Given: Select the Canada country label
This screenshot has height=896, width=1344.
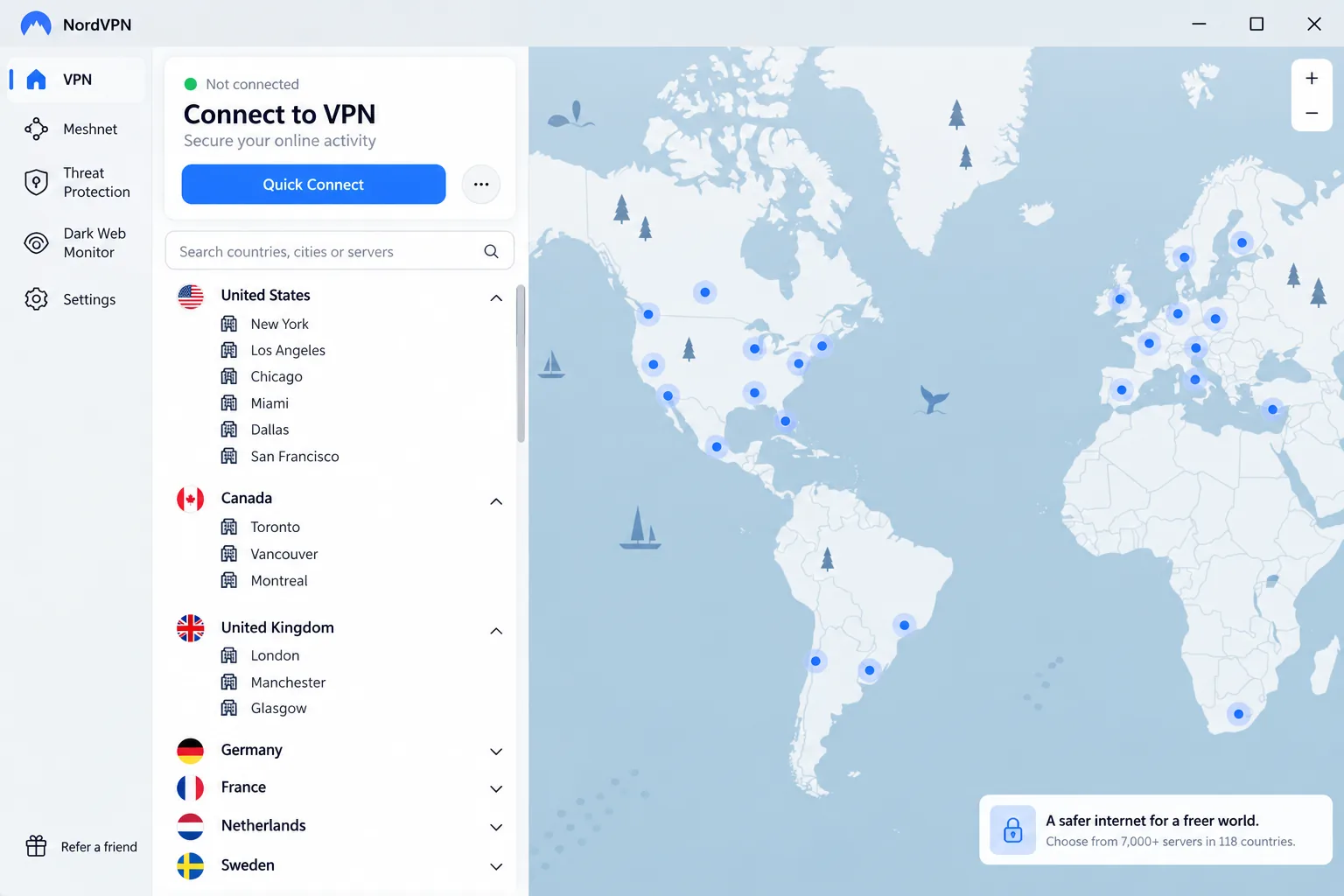Looking at the screenshot, I should [x=246, y=498].
